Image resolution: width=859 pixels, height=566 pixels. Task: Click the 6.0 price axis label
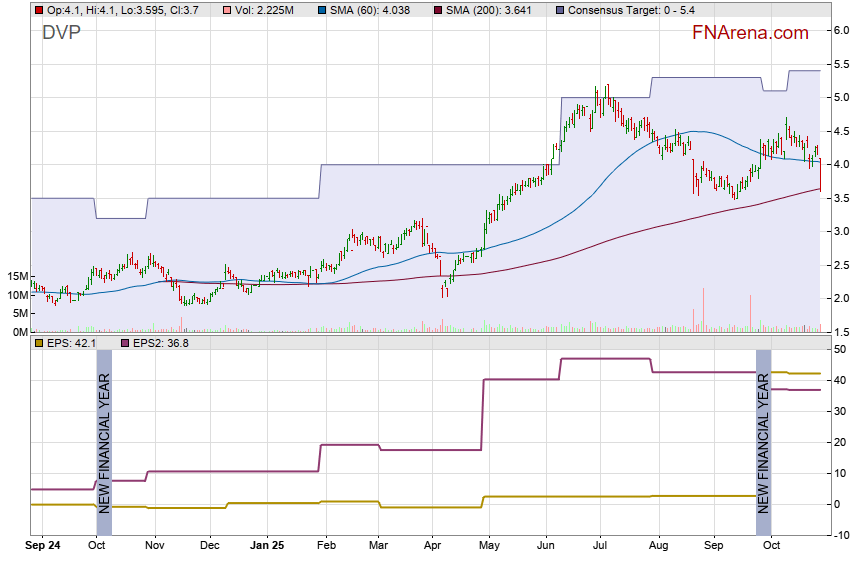pos(842,31)
